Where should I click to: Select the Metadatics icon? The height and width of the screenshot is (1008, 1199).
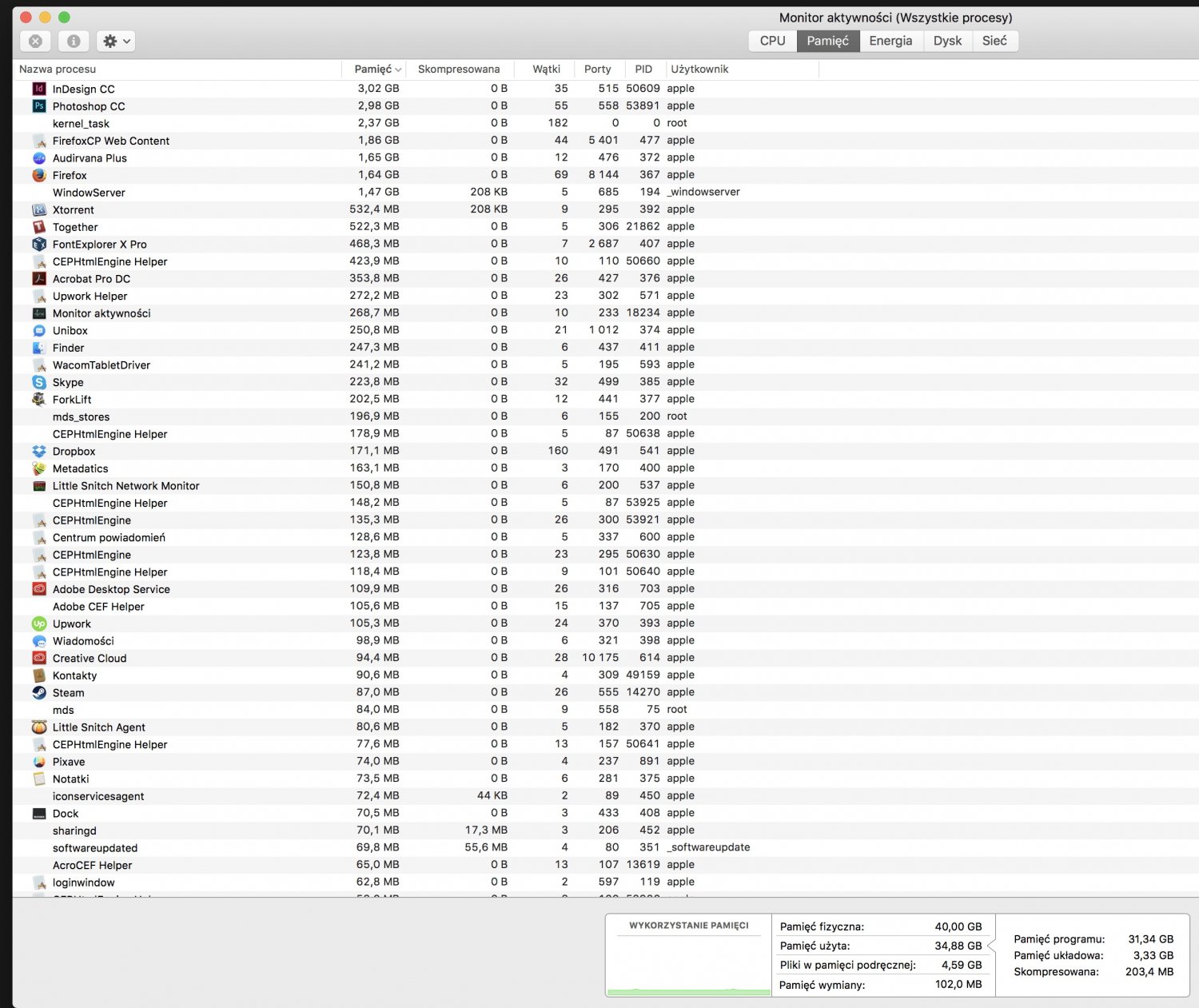click(x=39, y=468)
